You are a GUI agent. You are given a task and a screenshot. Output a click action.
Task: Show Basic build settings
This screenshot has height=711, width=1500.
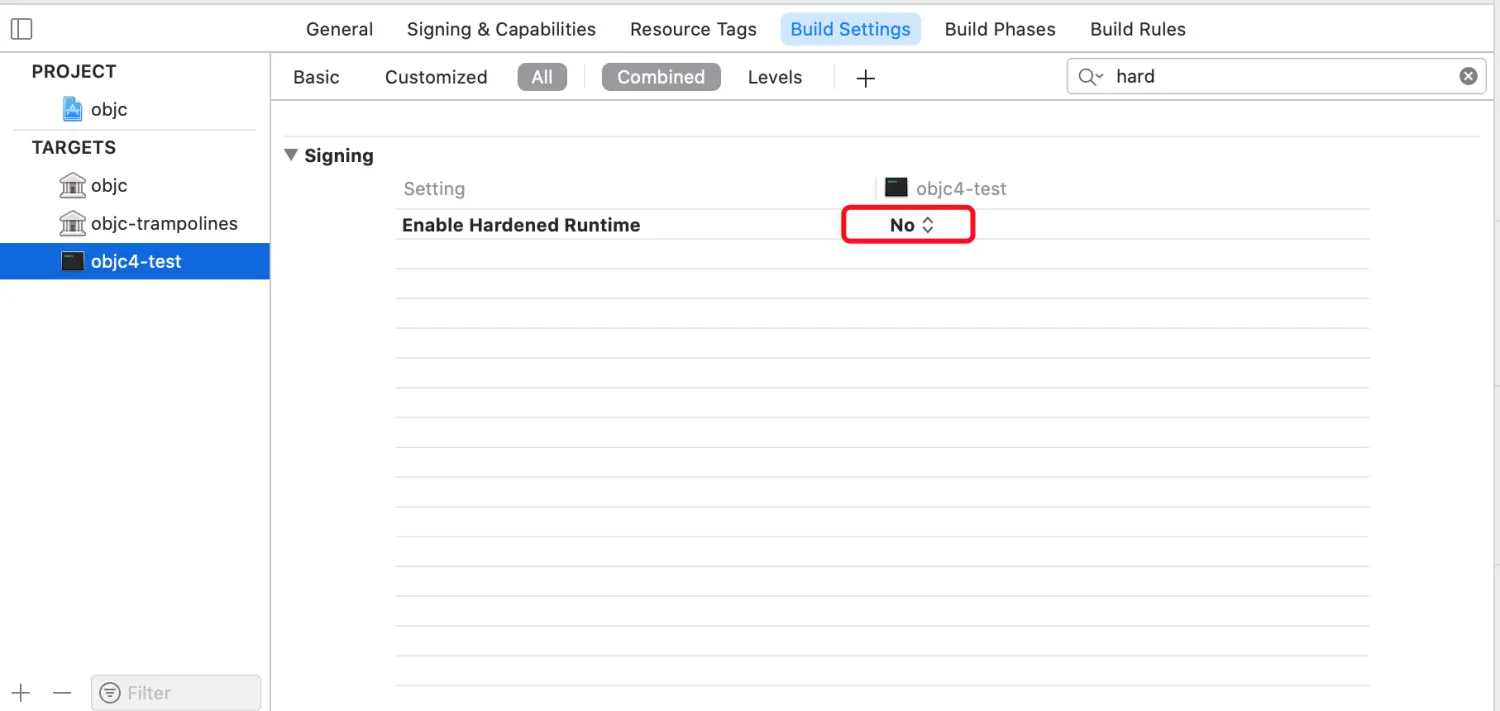click(316, 77)
